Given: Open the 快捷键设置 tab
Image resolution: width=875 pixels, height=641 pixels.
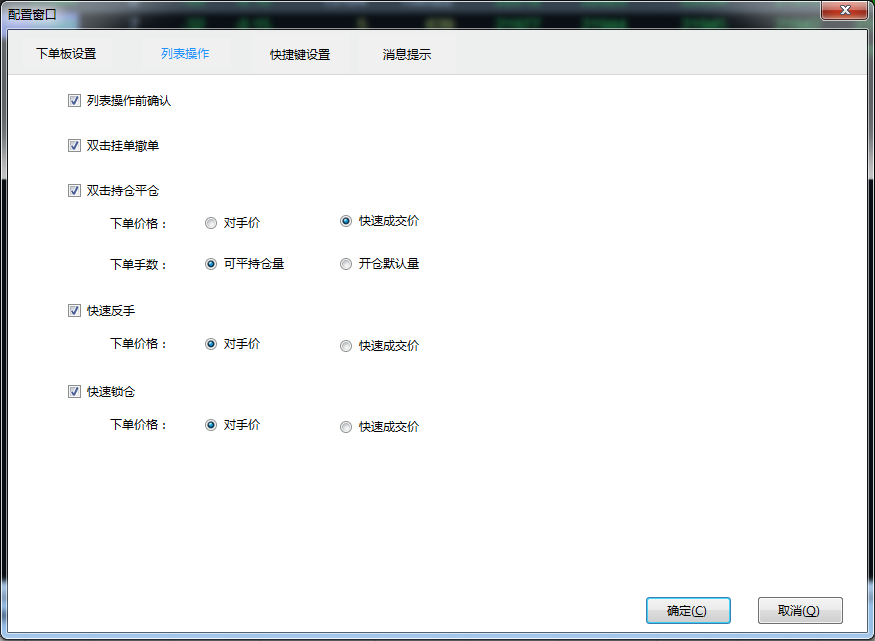Looking at the screenshot, I should (299, 55).
